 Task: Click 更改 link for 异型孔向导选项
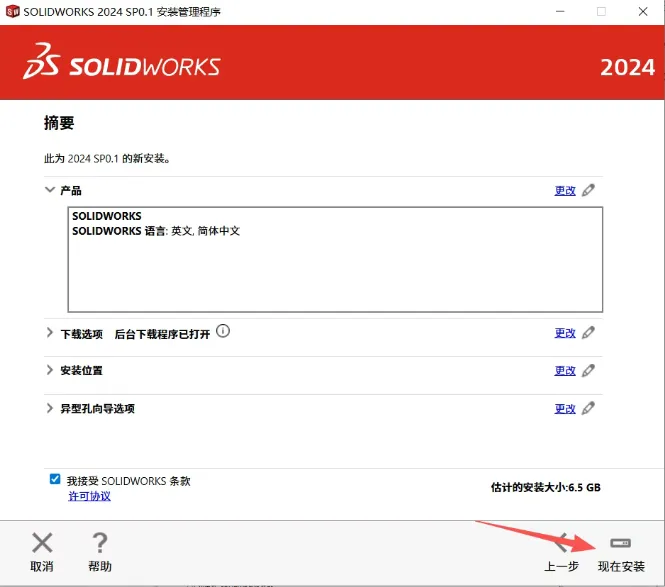pos(565,409)
